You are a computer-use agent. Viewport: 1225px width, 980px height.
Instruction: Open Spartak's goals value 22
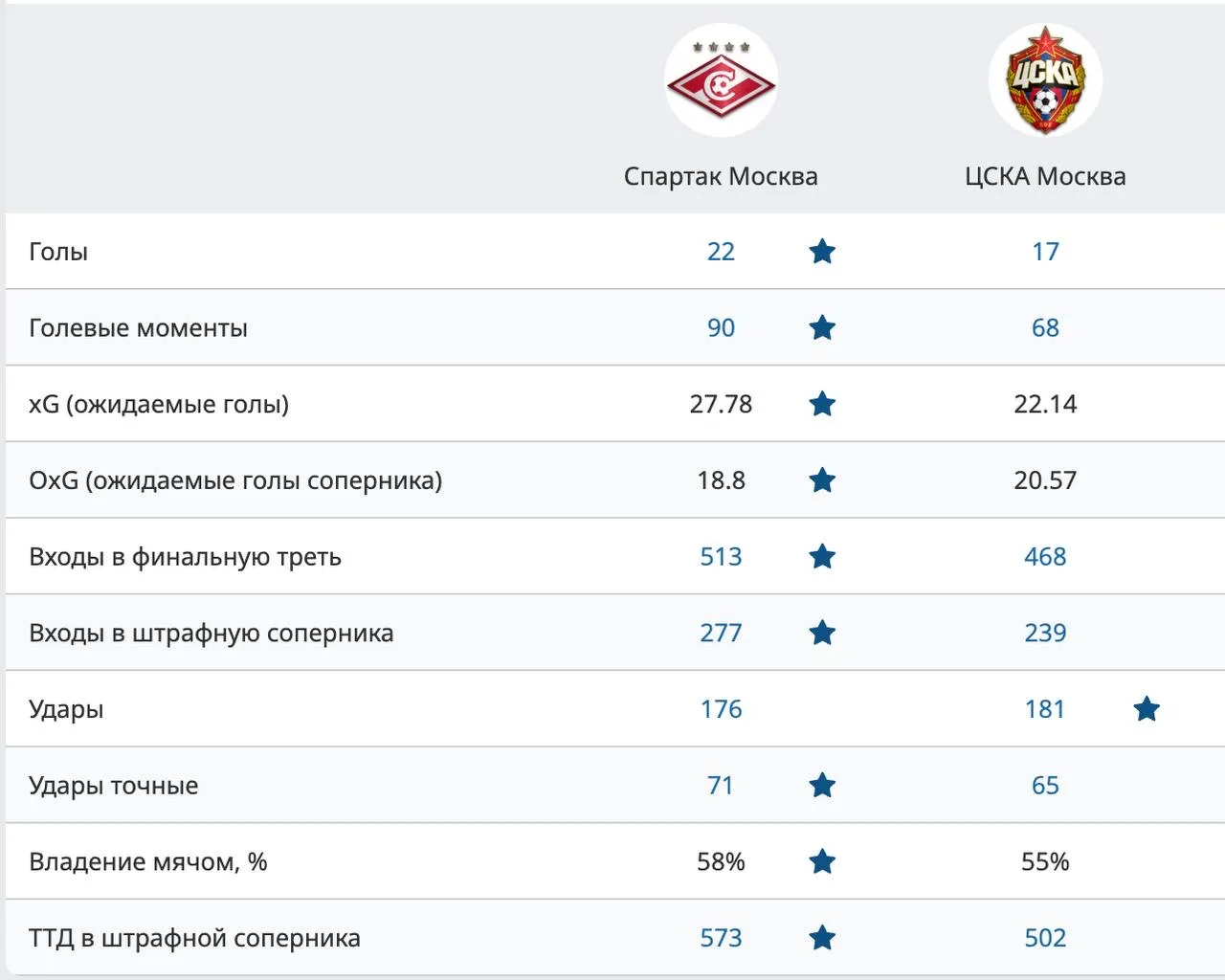(x=721, y=252)
